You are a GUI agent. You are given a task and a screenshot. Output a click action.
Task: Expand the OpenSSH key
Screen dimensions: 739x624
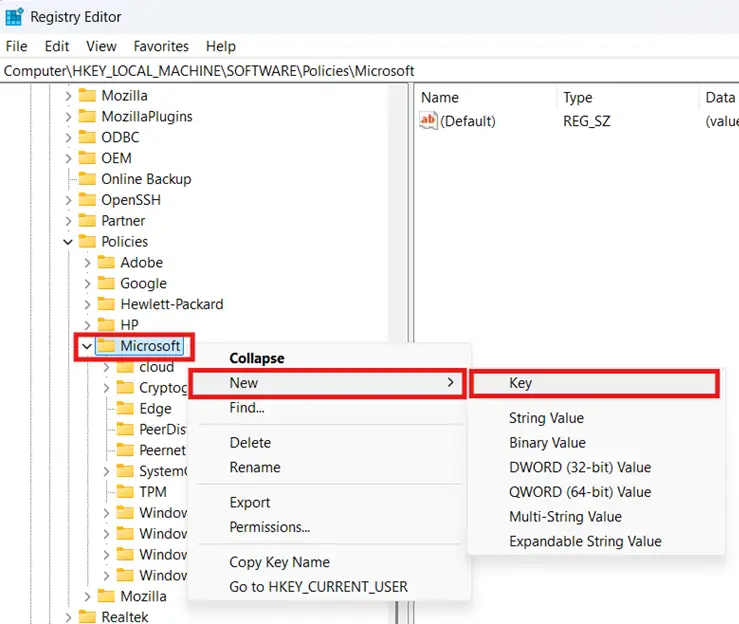tap(68, 200)
